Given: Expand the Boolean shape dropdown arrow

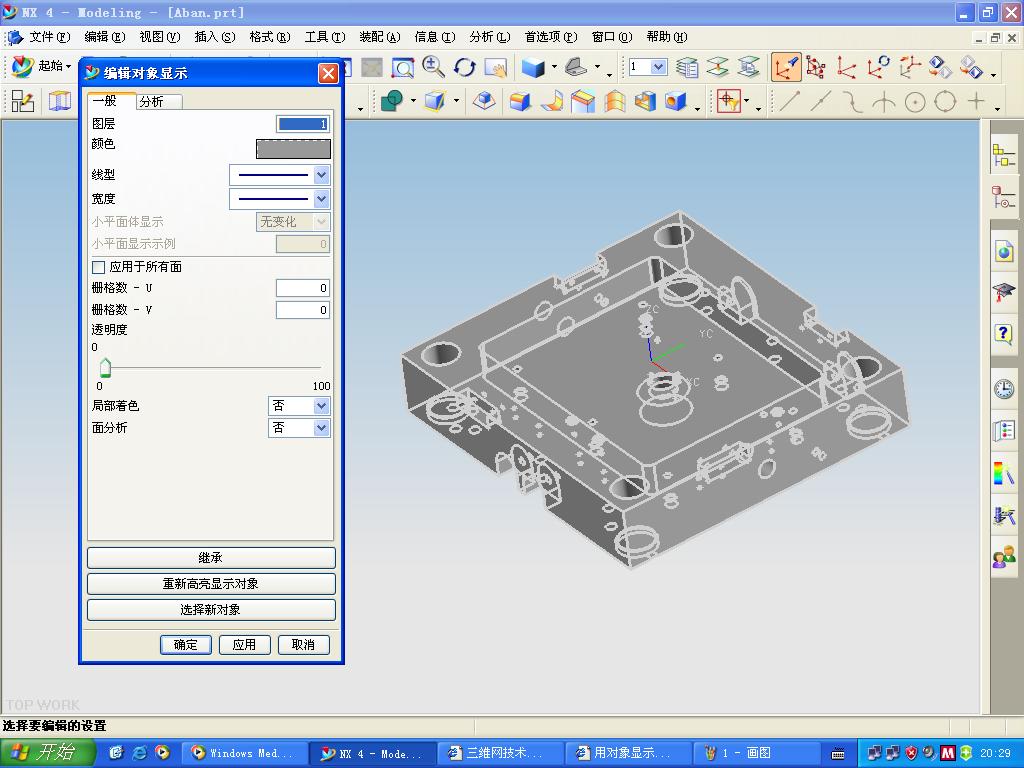Looking at the screenshot, I should (413, 101).
